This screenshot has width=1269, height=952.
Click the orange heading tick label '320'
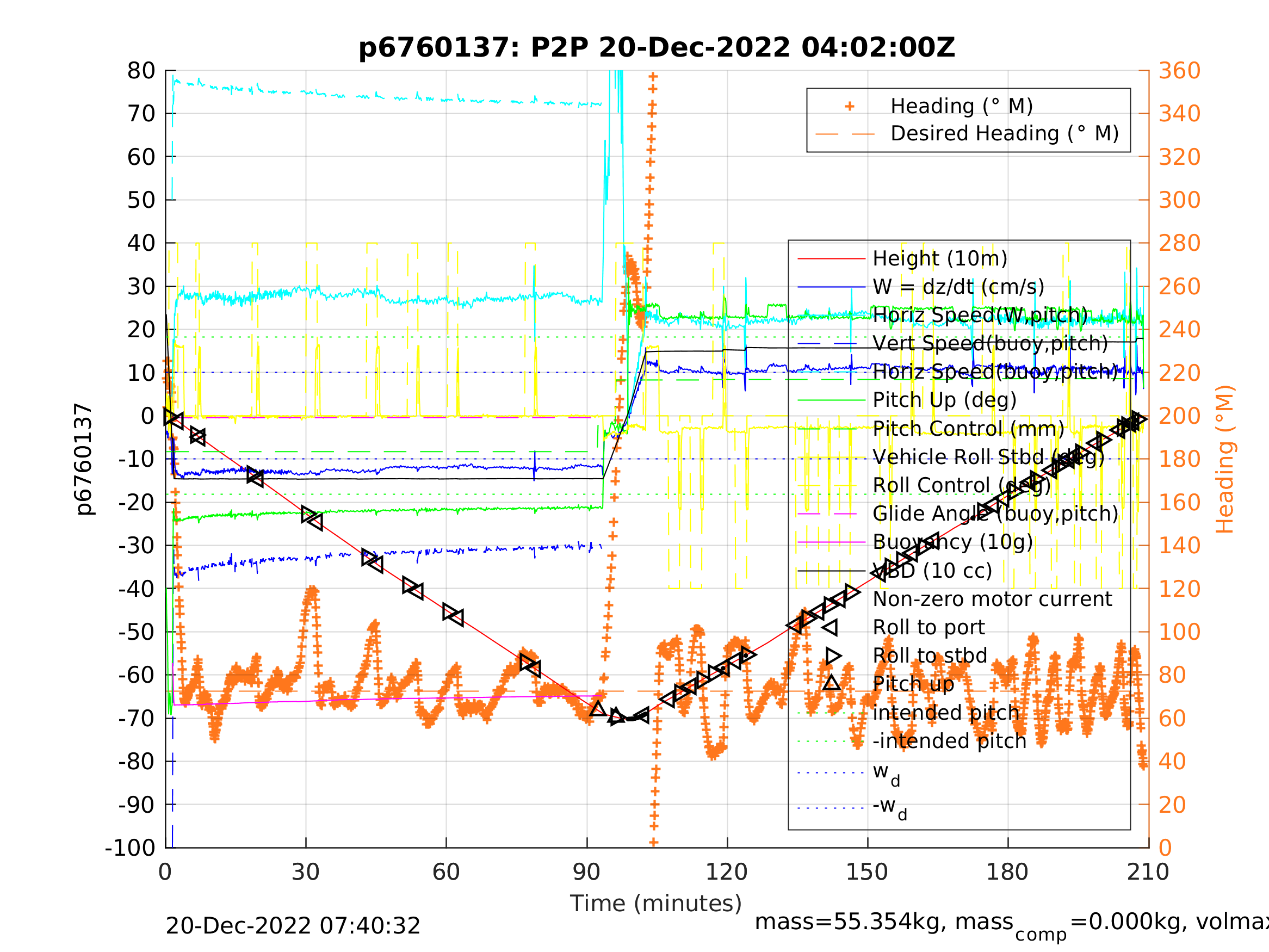click(1179, 157)
